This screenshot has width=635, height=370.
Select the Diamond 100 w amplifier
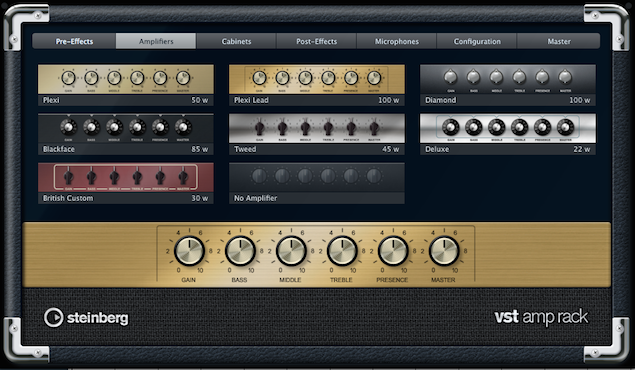[x=508, y=85]
